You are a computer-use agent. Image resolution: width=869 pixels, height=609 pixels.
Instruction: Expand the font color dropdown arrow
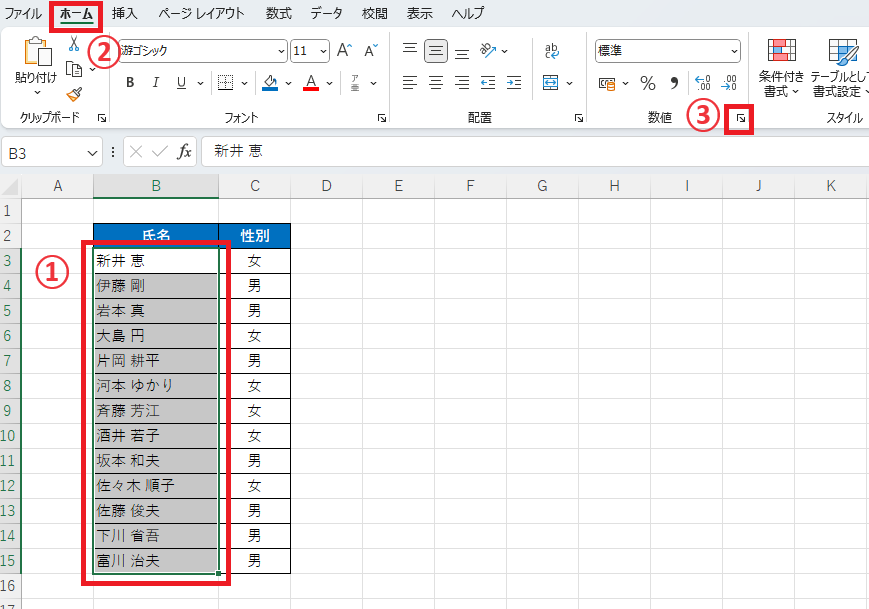329,83
